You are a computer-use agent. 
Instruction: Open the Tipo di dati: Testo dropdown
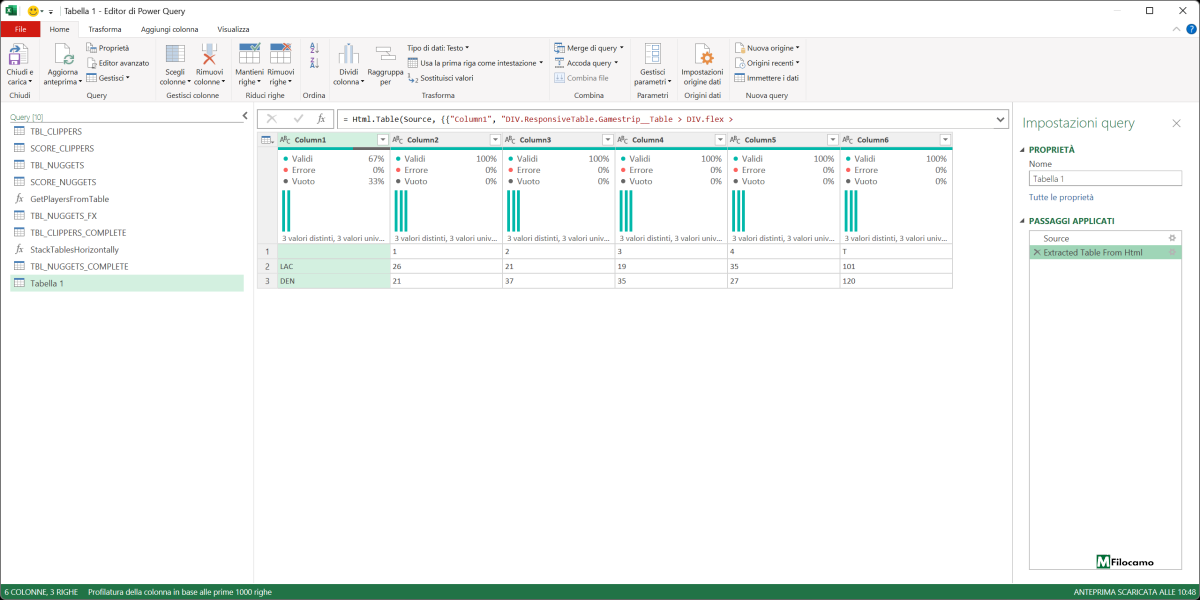pyautogui.click(x=438, y=47)
